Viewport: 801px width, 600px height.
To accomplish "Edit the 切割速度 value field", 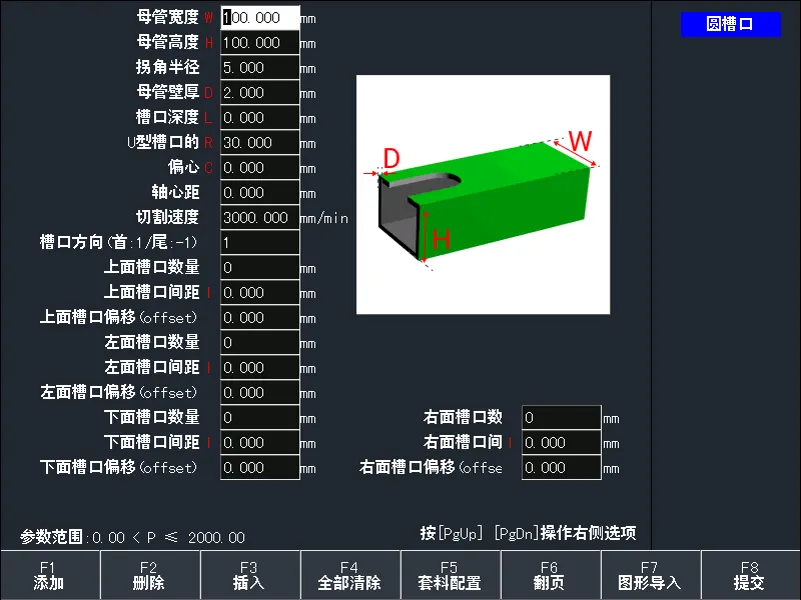I will click(x=260, y=218).
